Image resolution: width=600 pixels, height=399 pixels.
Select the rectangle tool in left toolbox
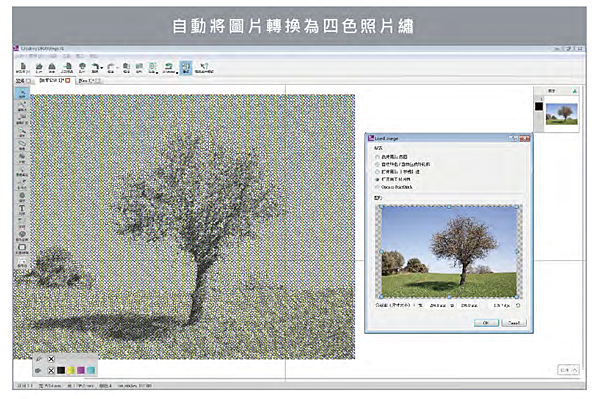[22, 249]
